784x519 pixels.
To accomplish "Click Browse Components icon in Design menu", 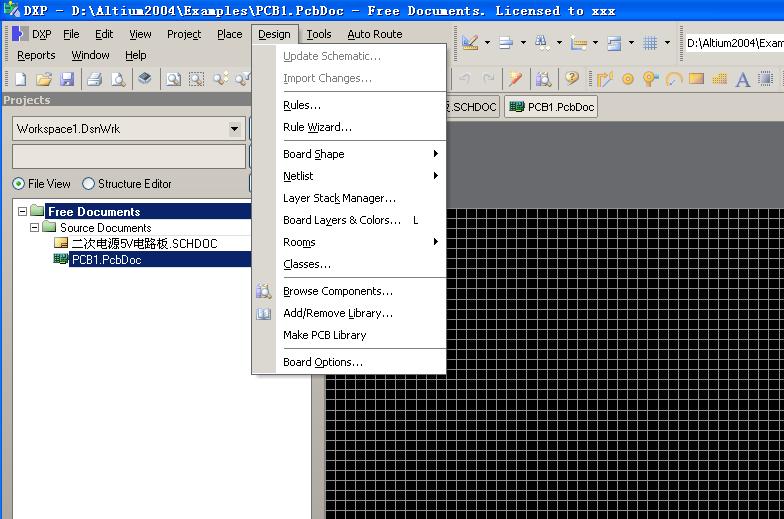I will tap(264, 291).
